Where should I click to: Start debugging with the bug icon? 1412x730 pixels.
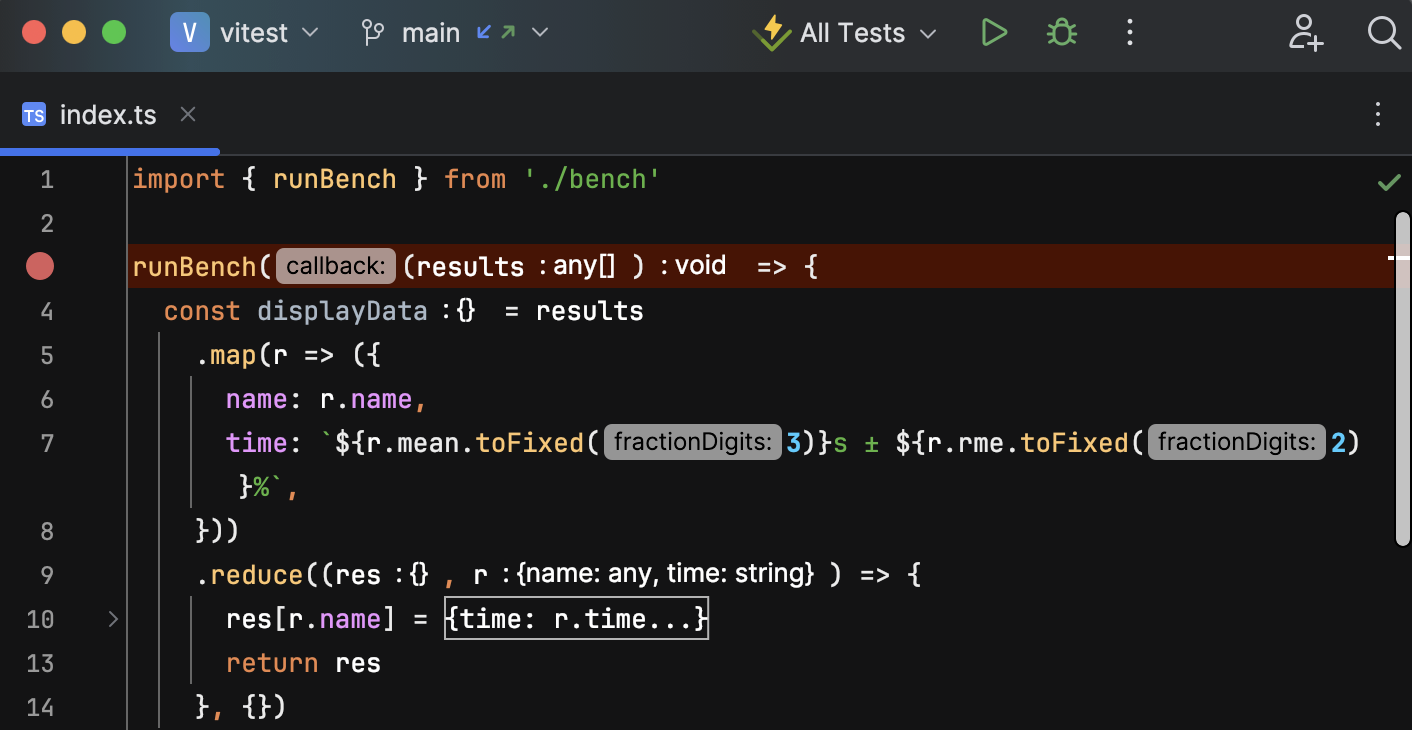click(x=1061, y=33)
